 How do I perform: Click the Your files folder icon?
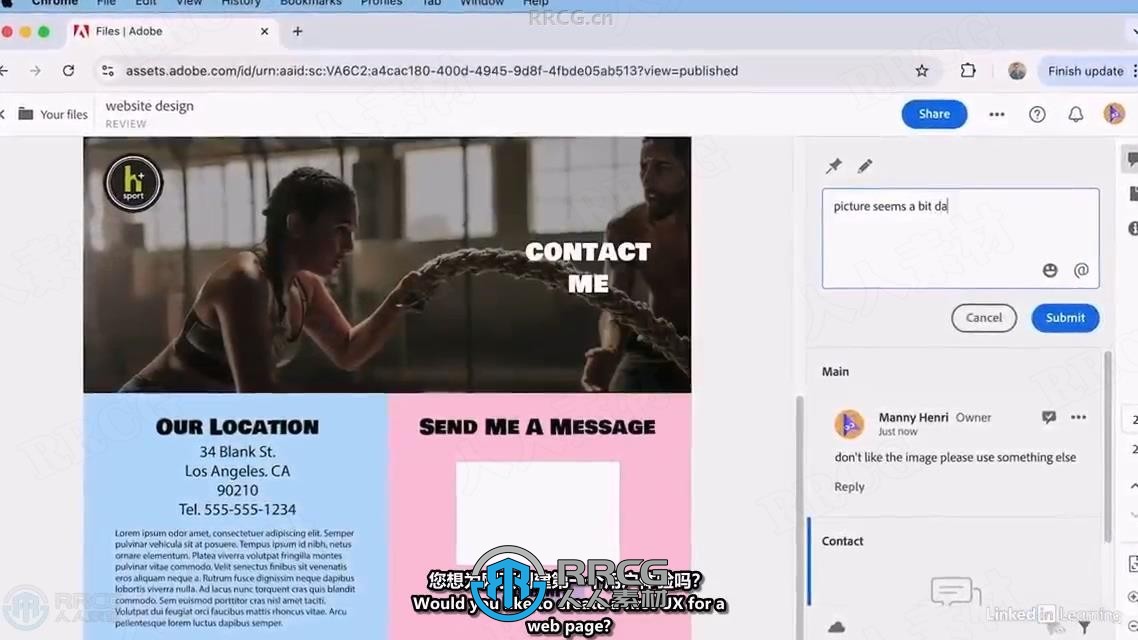[25, 114]
